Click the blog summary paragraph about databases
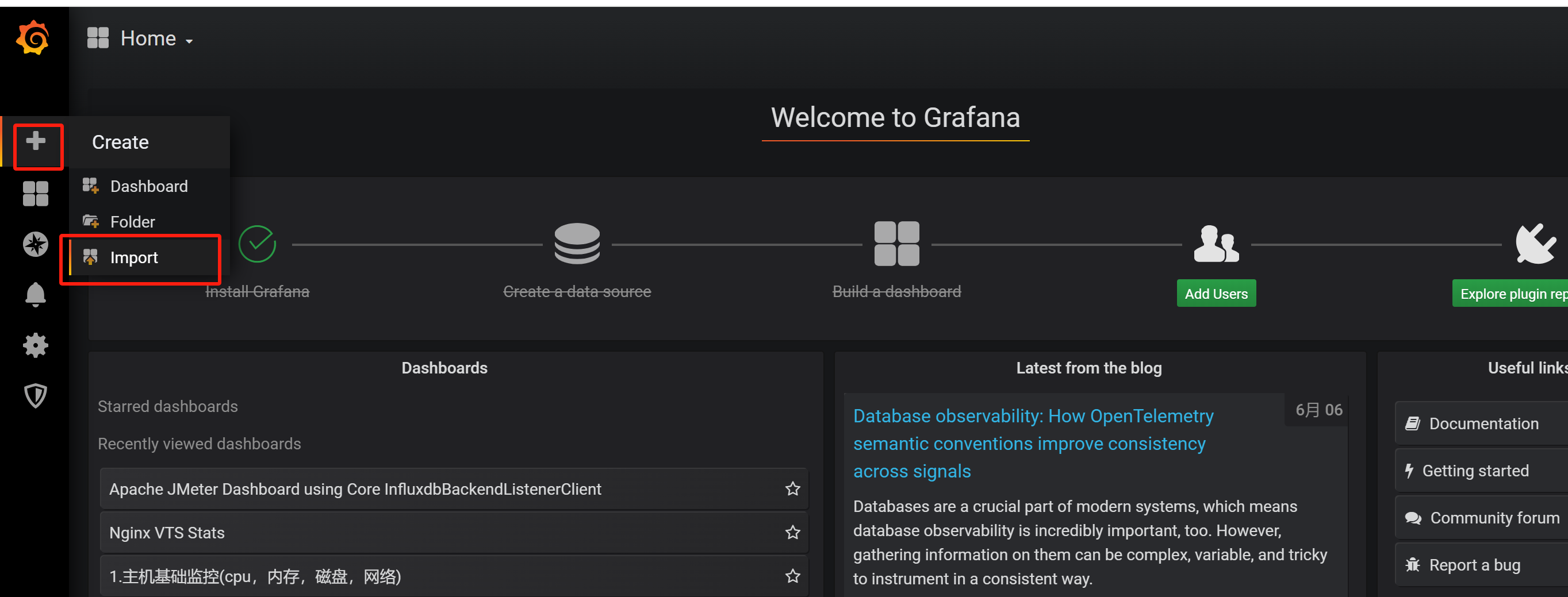 coord(1090,542)
